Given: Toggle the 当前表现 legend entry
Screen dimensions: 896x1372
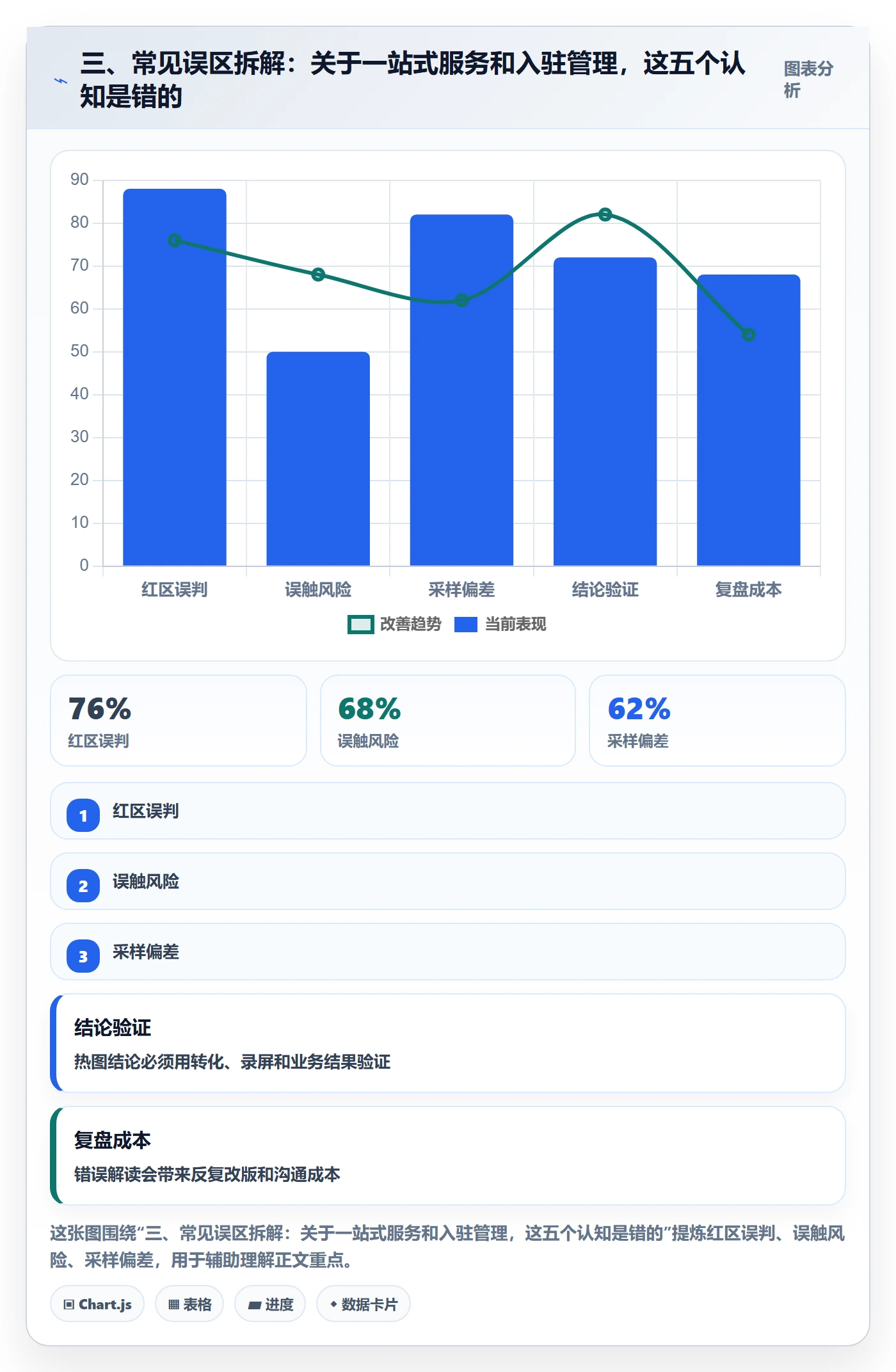Looking at the screenshot, I should pos(500,624).
